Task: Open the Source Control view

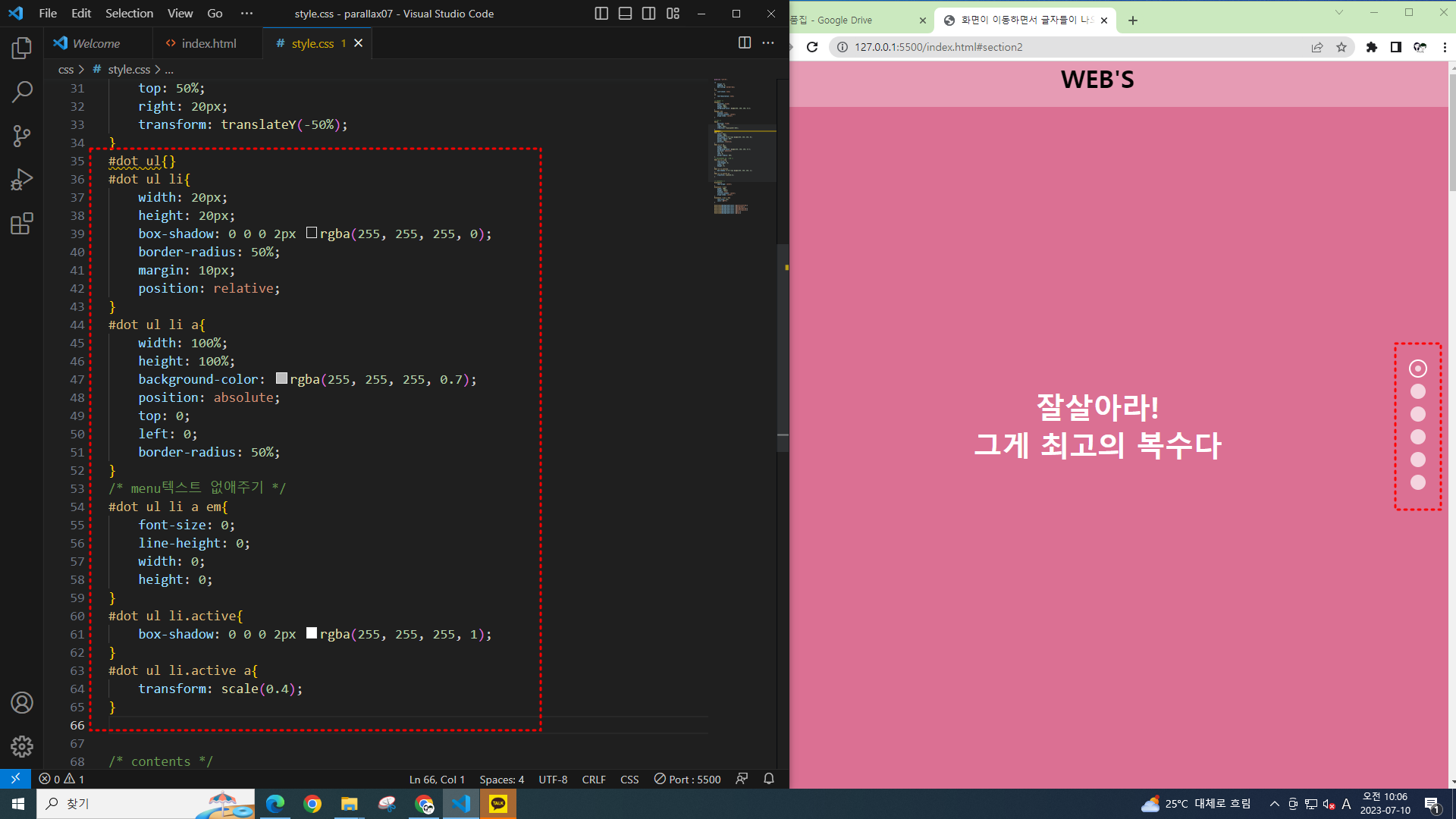Action: click(22, 136)
